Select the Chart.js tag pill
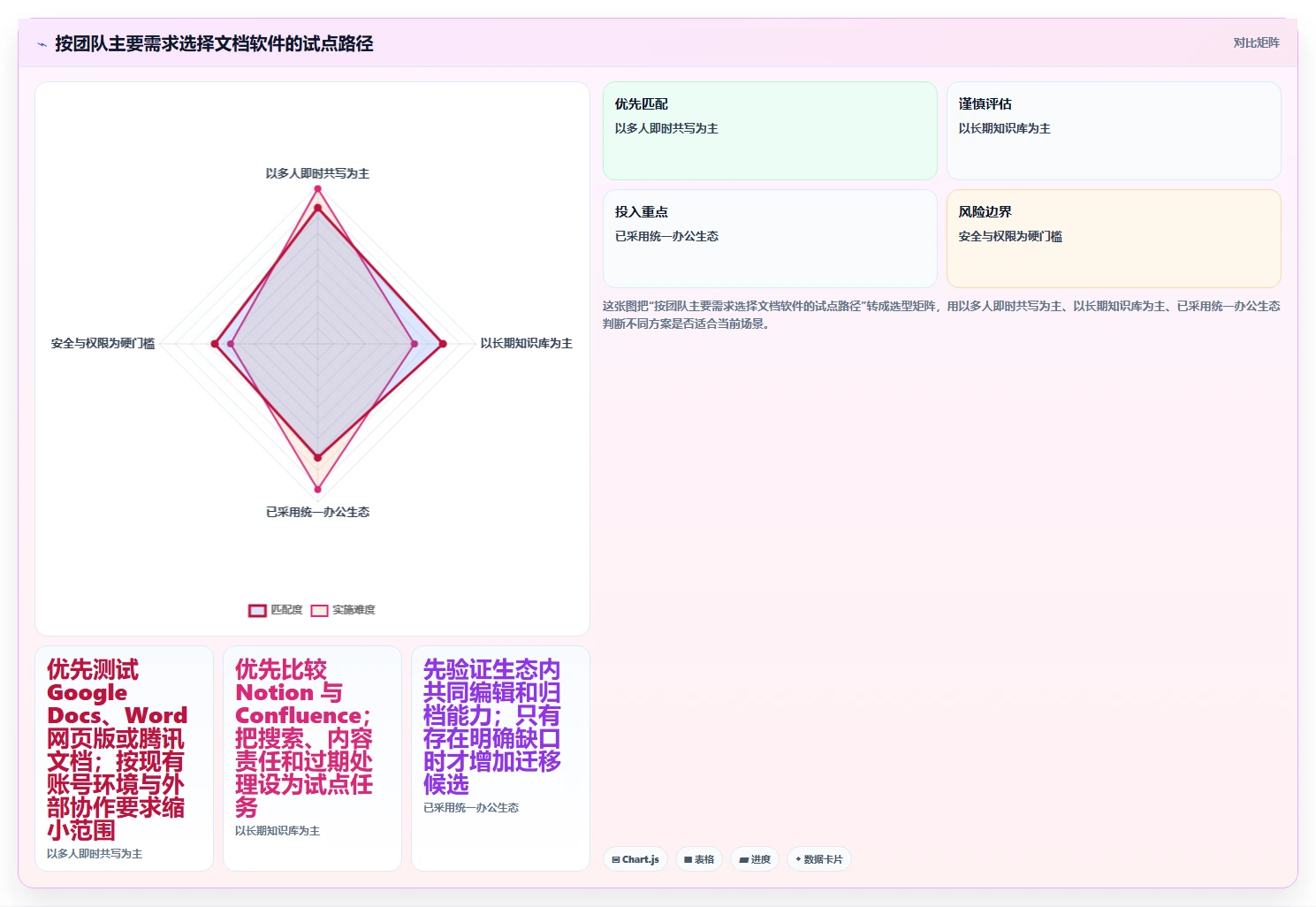Viewport: 1316px width, 907px height. pyautogui.click(x=635, y=859)
